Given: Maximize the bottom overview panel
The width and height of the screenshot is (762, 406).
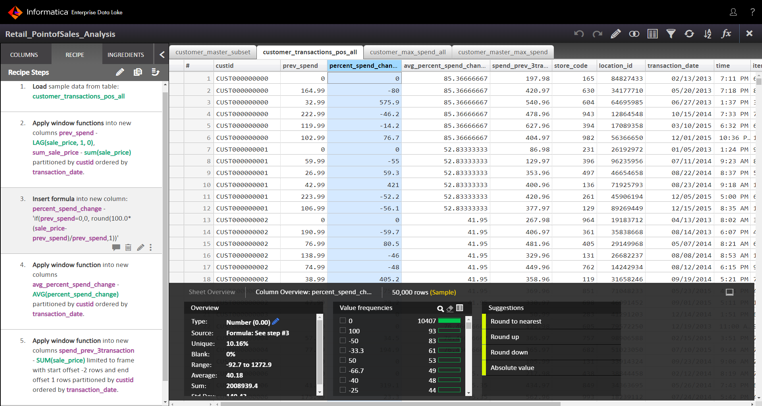Looking at the screenshot, I should (729, 292).
